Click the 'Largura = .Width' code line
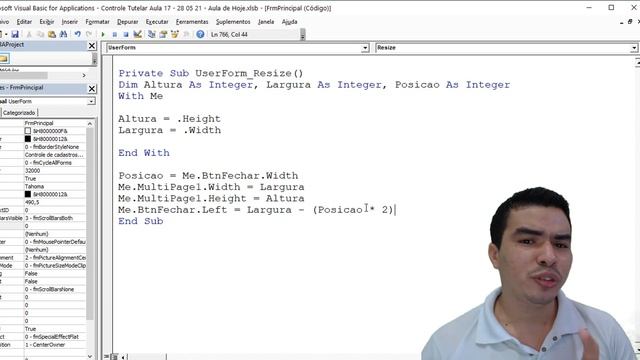Image resolution: width=640 pixels, height=360 pixels. [169, 130]
